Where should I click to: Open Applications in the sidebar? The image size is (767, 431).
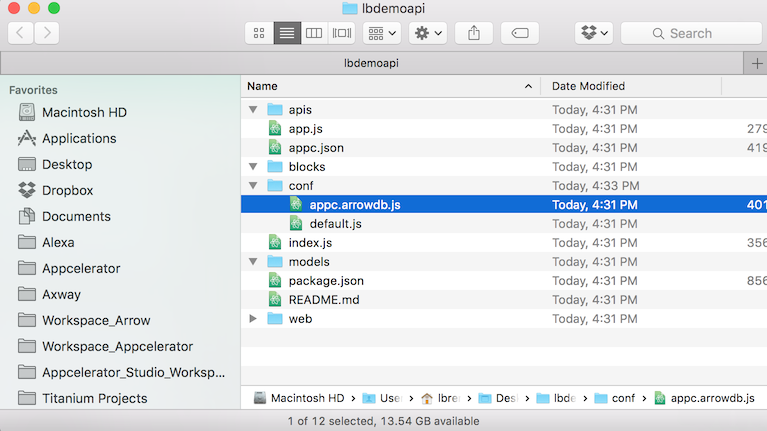[x=67, y=138]
